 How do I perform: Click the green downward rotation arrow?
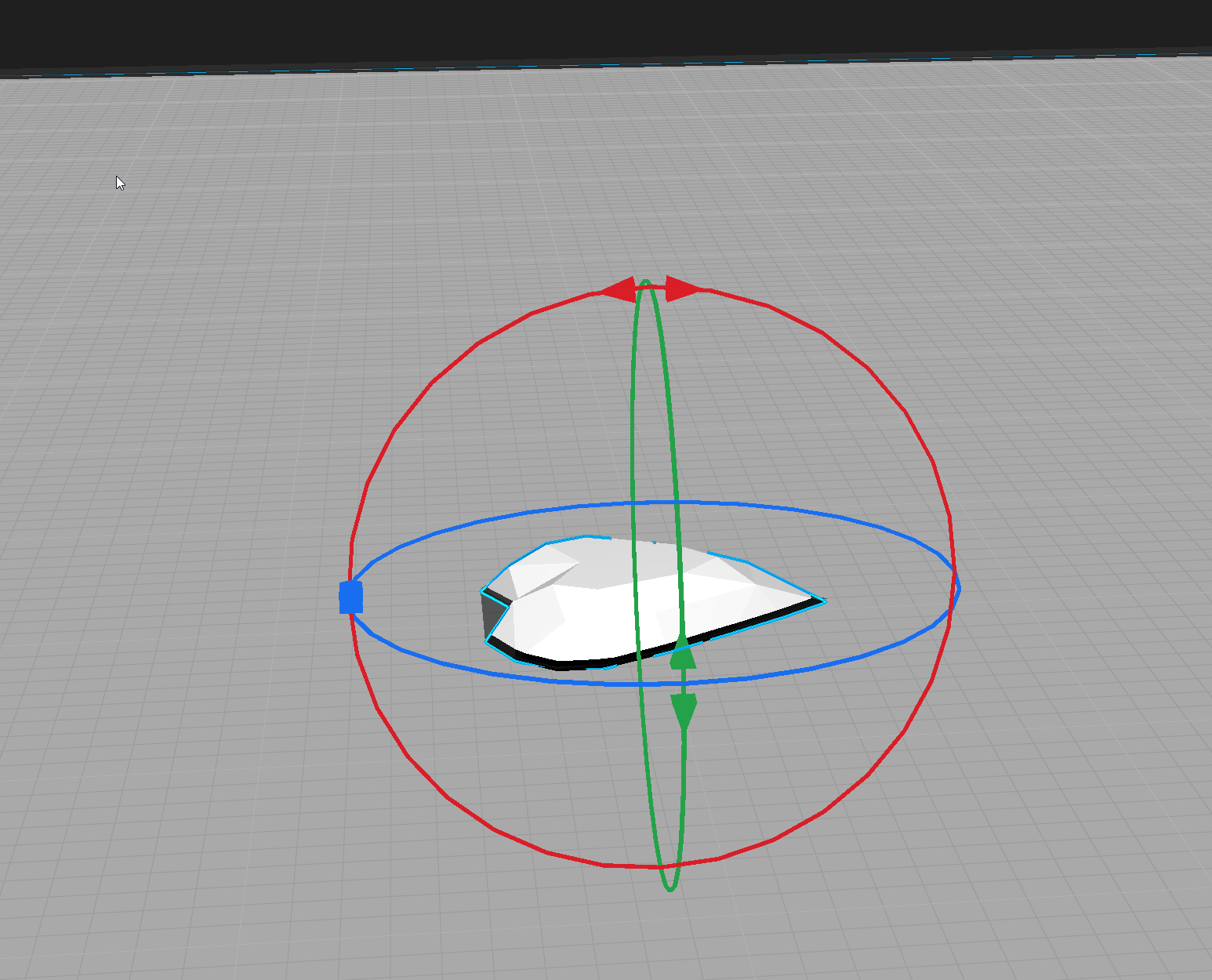pos(684,712)
